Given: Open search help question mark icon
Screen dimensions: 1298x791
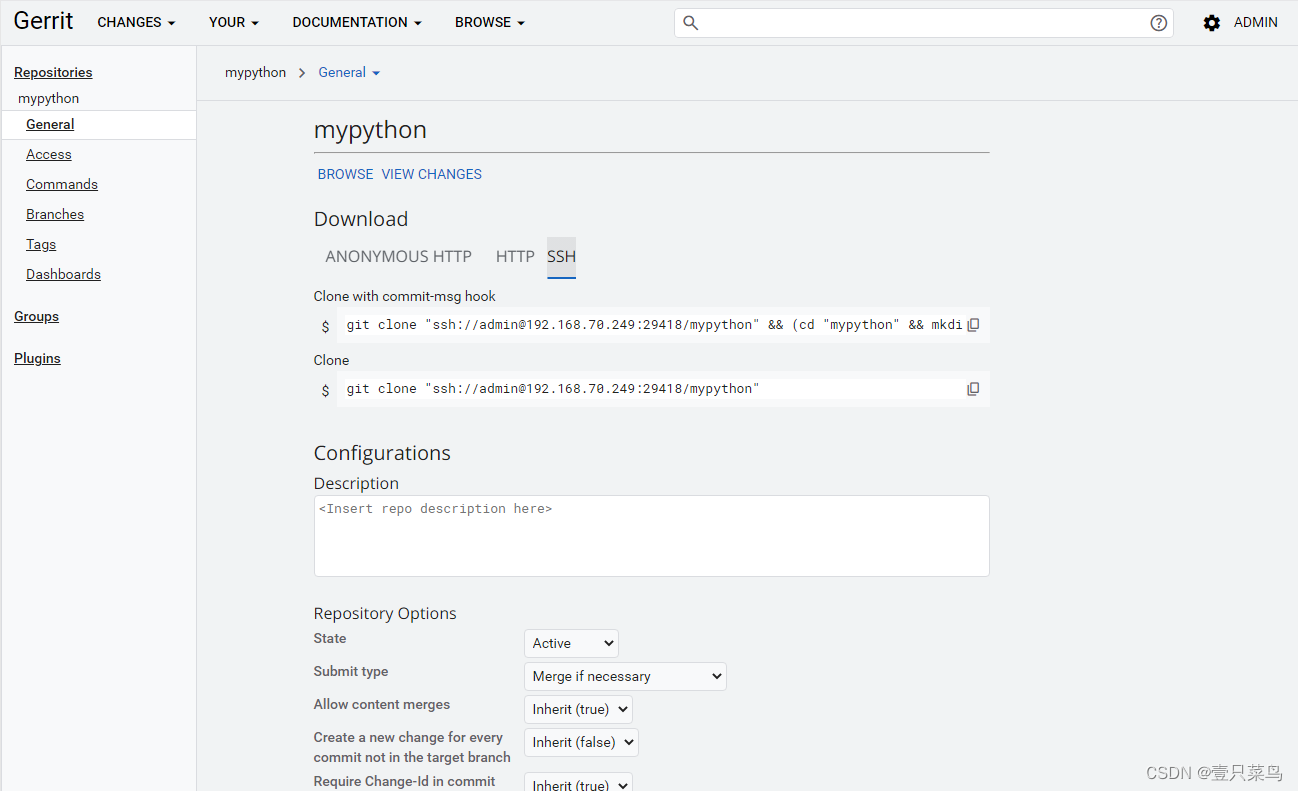Looking at the screenshot, I should (1159, 23).
